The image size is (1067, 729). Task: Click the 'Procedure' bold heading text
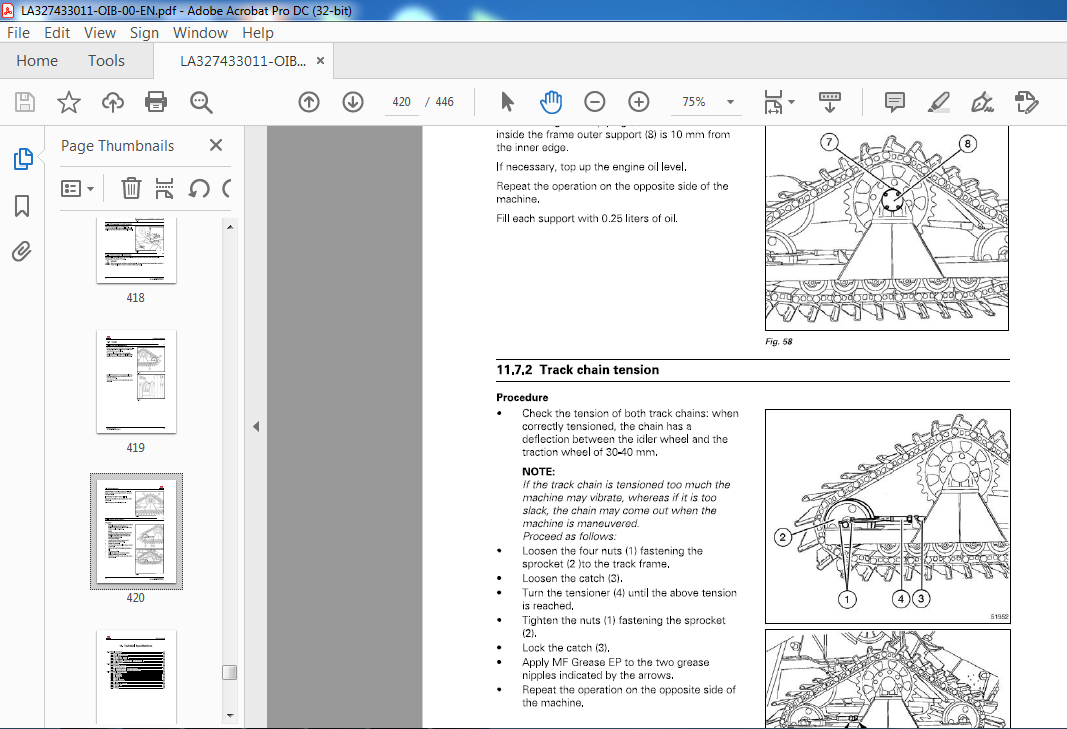click(522, 398)
